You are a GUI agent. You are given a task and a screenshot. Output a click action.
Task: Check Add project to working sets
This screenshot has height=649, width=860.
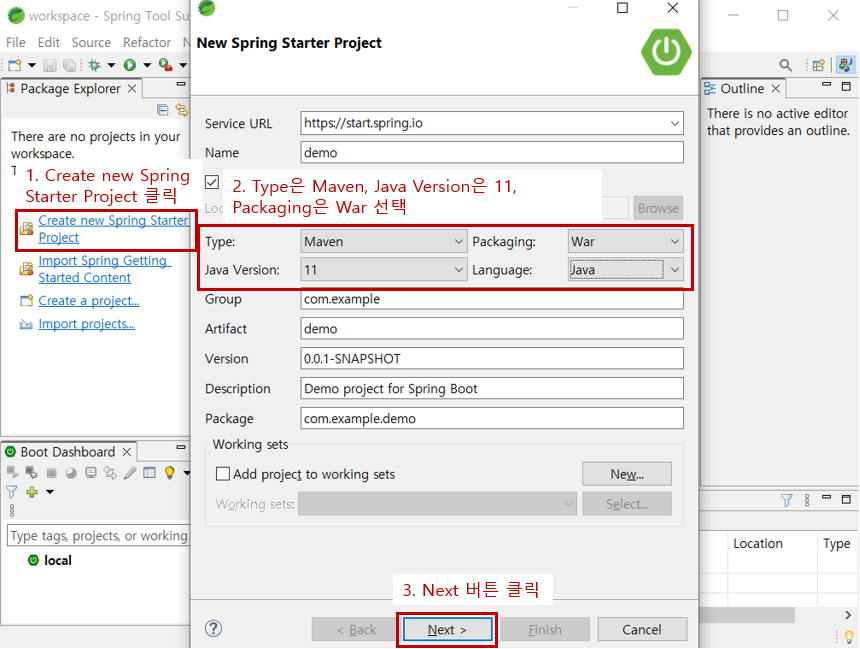[x=223, y=473]
